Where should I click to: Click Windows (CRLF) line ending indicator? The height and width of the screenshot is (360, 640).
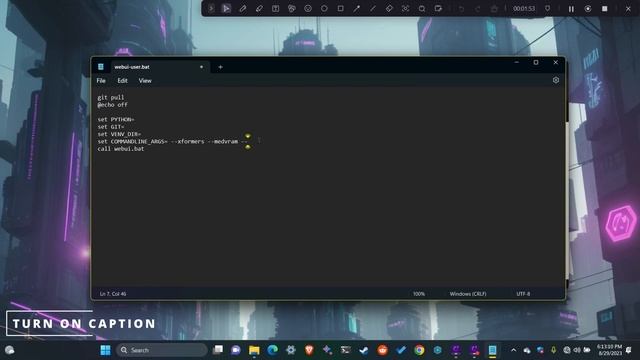[468, 294]
